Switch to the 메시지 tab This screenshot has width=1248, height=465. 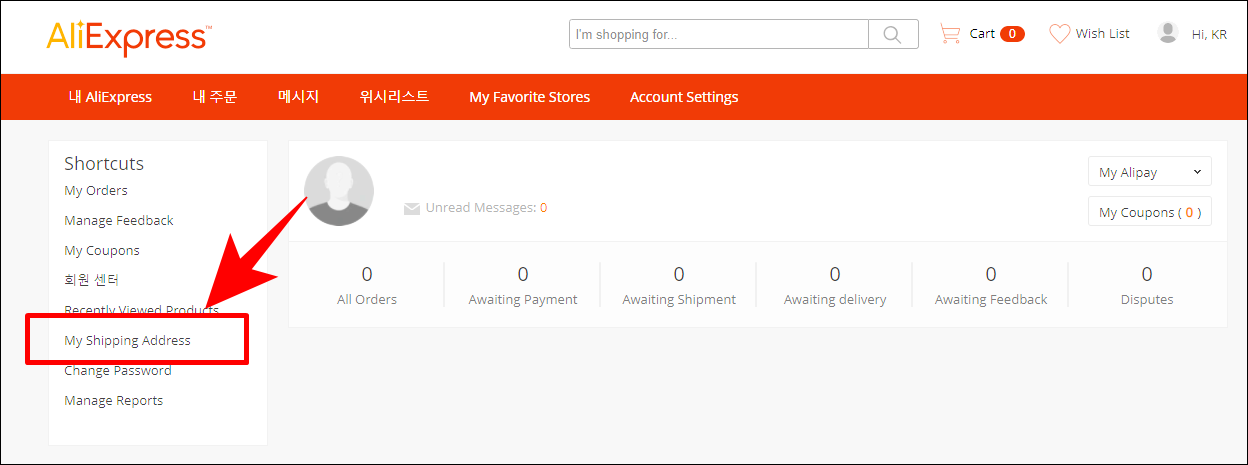coord(298,97)
